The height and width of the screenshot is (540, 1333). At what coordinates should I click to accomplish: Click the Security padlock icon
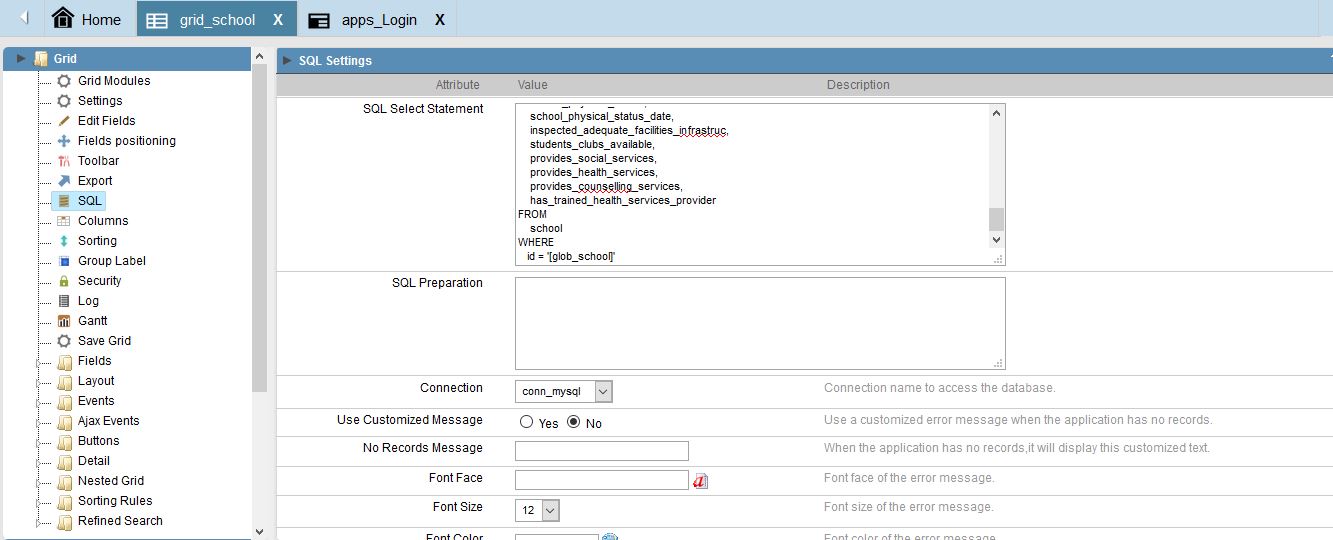(x=64, y=281)
